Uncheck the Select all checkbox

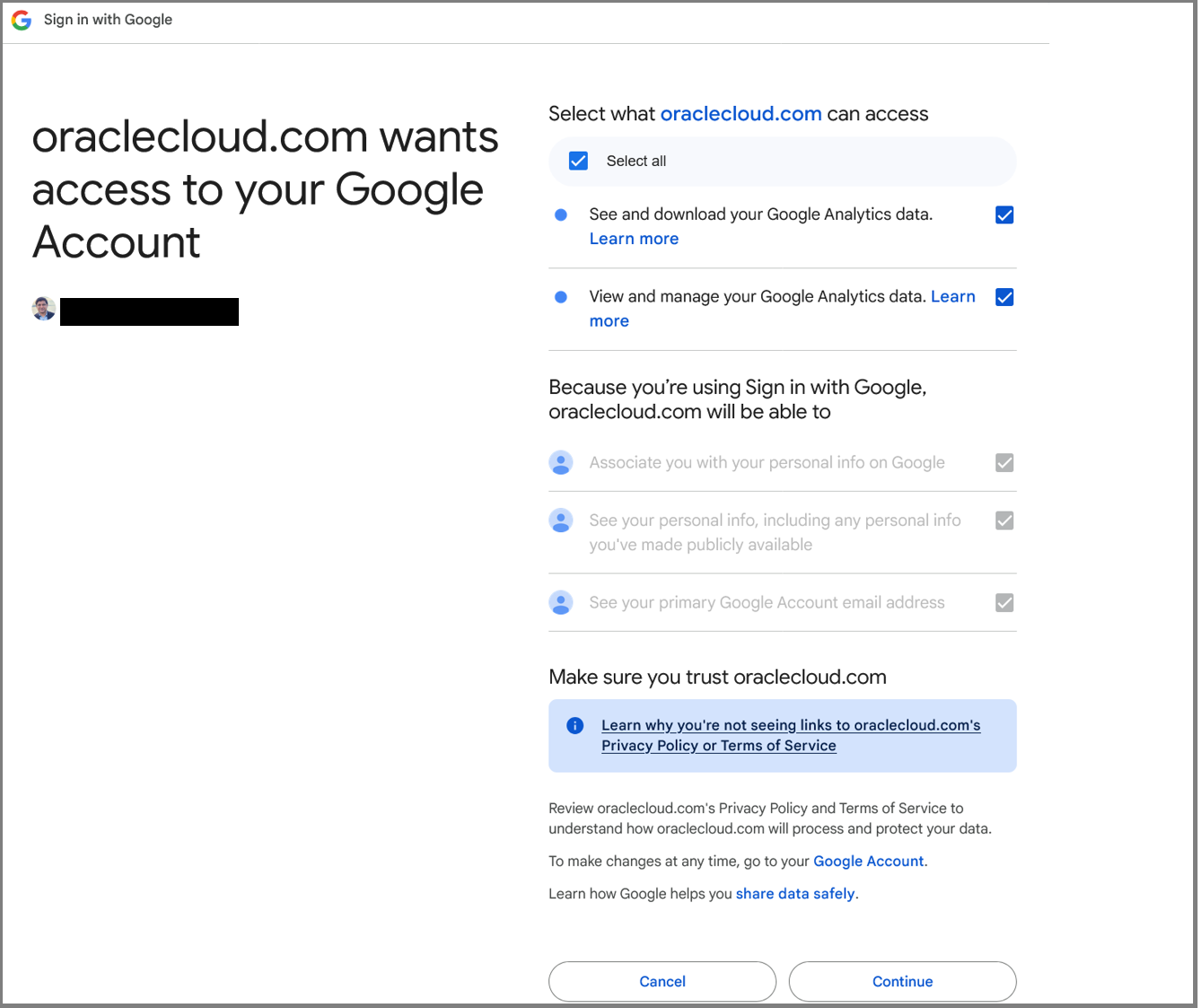tap(577, 160)
